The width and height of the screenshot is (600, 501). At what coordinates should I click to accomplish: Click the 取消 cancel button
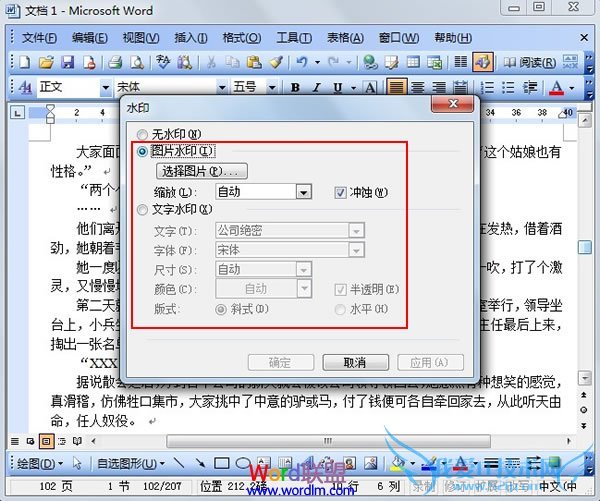(355, 362)
